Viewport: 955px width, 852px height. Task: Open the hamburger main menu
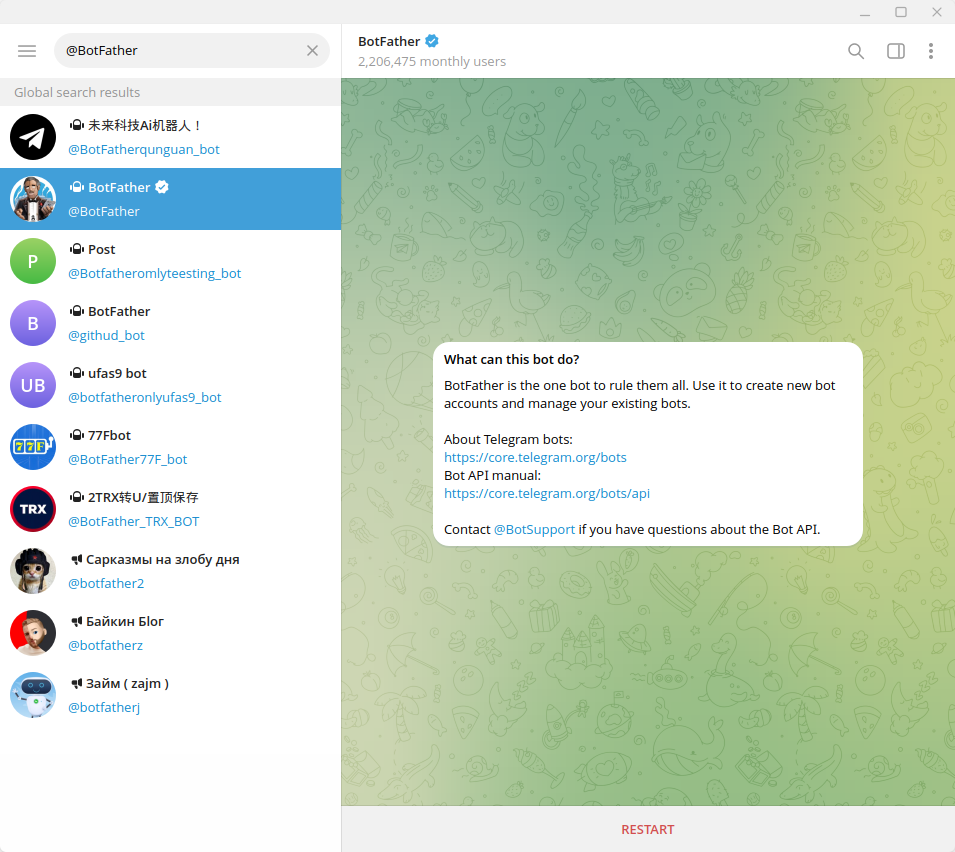click(x=27, y=51)
